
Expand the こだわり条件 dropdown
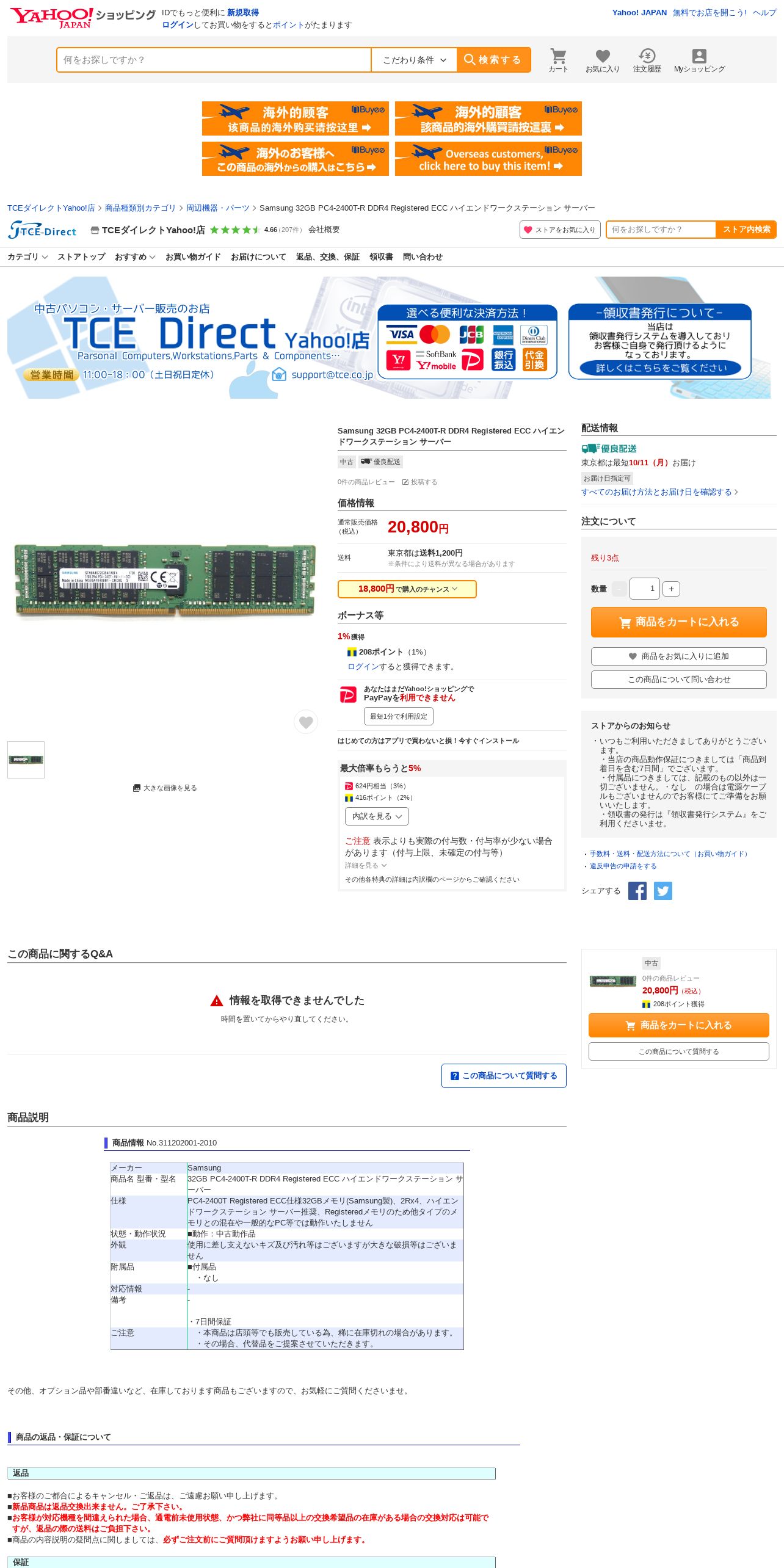[x=414, y=60]
